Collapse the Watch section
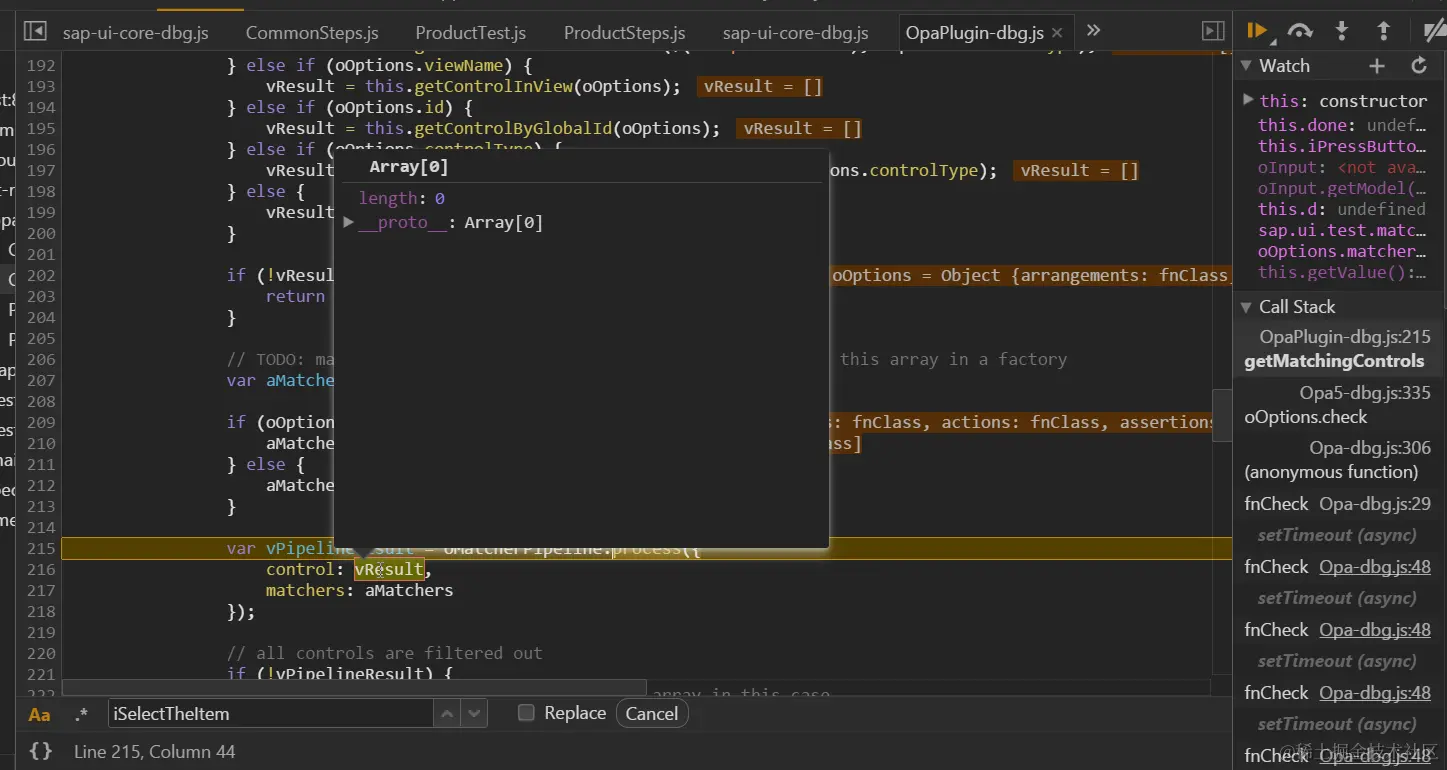Viewport: 1447px width, 770px height. (1246, 66)
